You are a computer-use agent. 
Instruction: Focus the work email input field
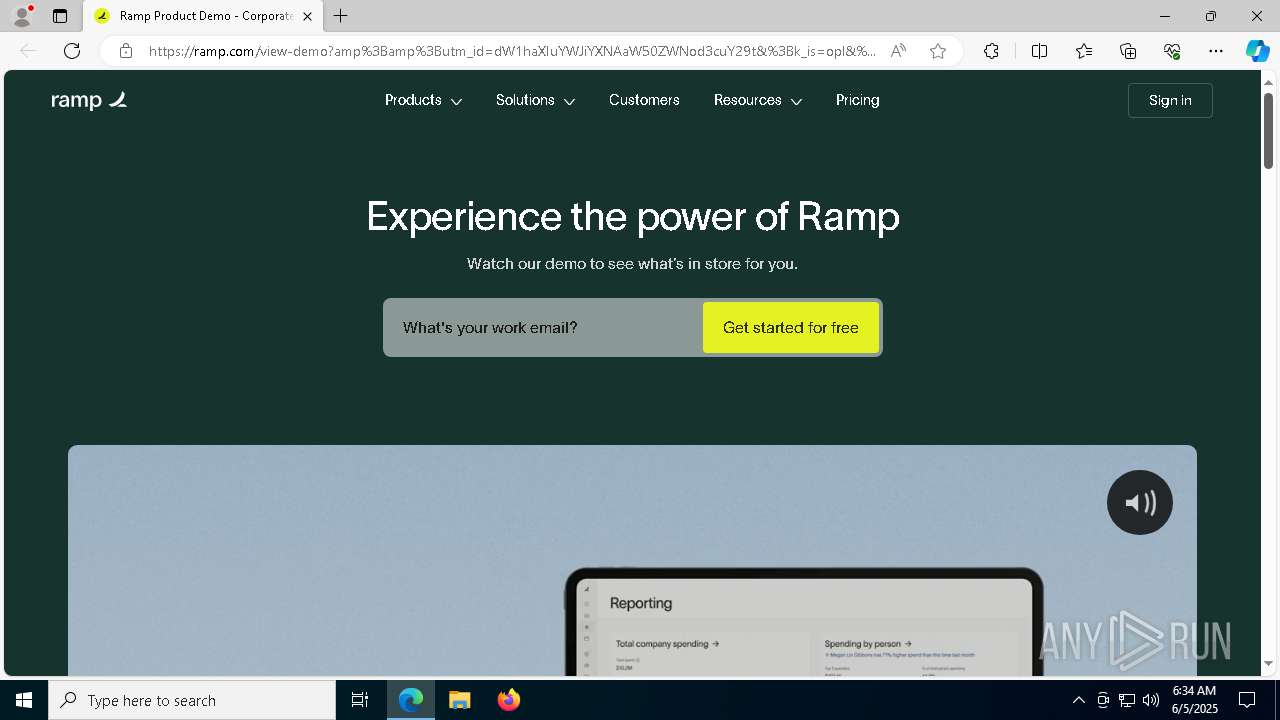point(543,327)
